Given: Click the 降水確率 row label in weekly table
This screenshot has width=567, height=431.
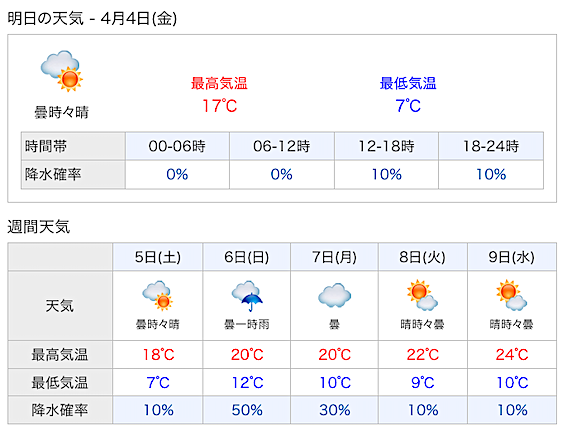Looking at the screenshot, I should (60, 410).
